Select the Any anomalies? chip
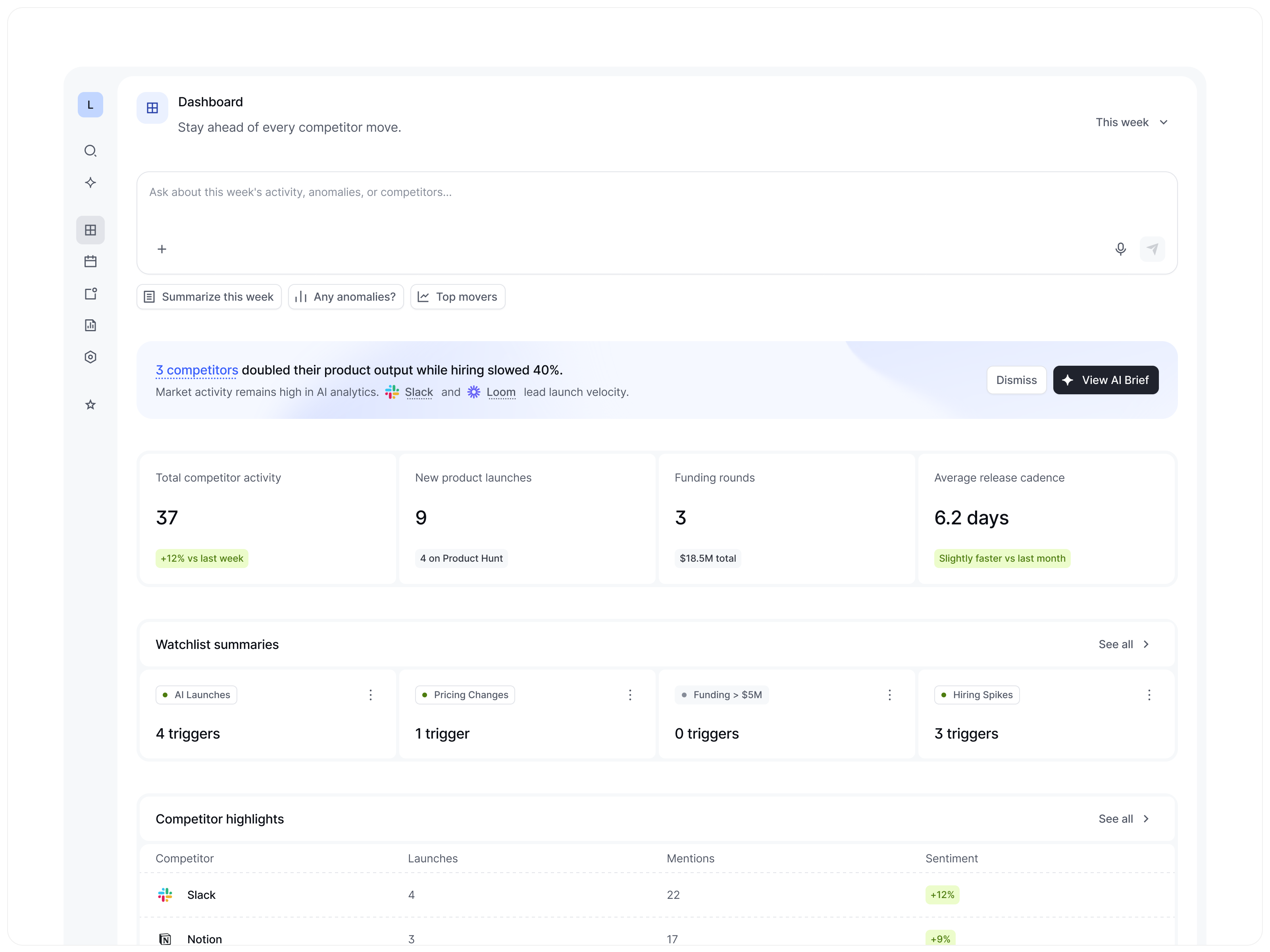 346,297
